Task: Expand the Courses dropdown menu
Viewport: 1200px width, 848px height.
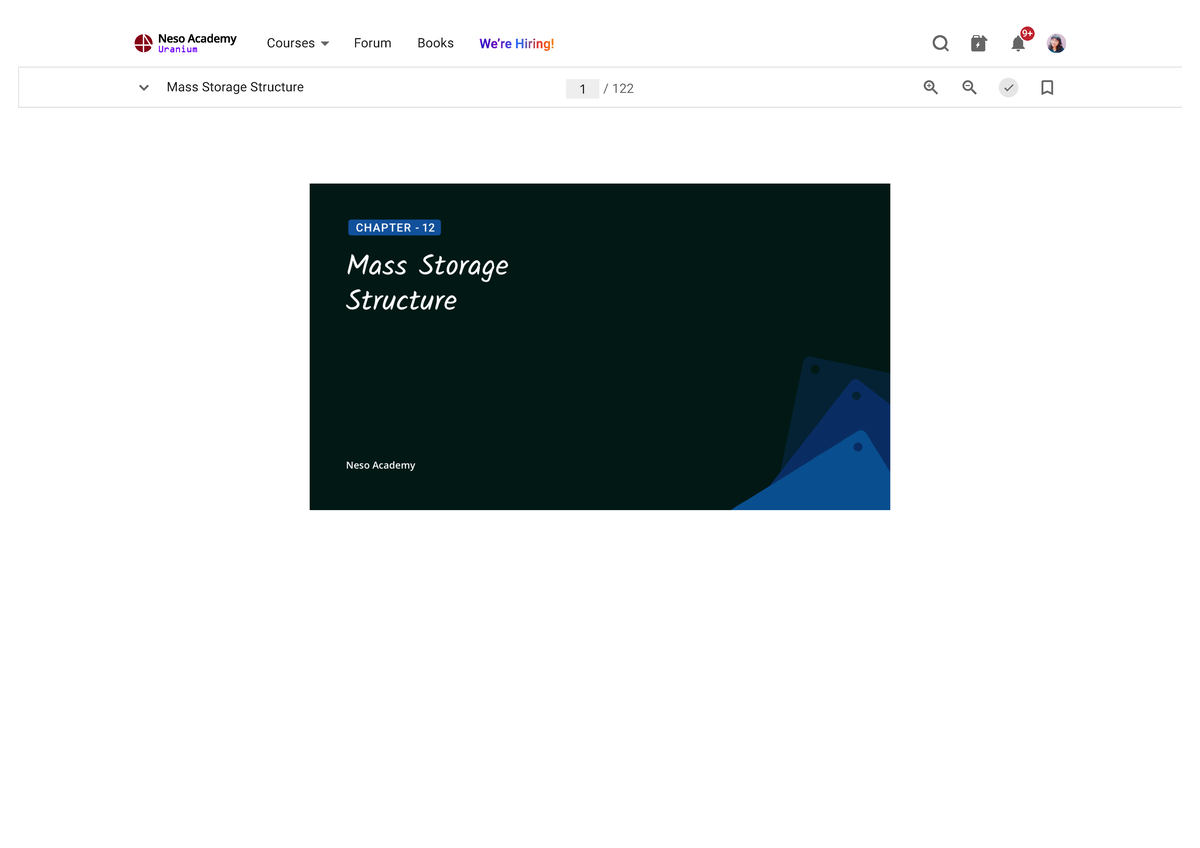Action: [297, 43]
